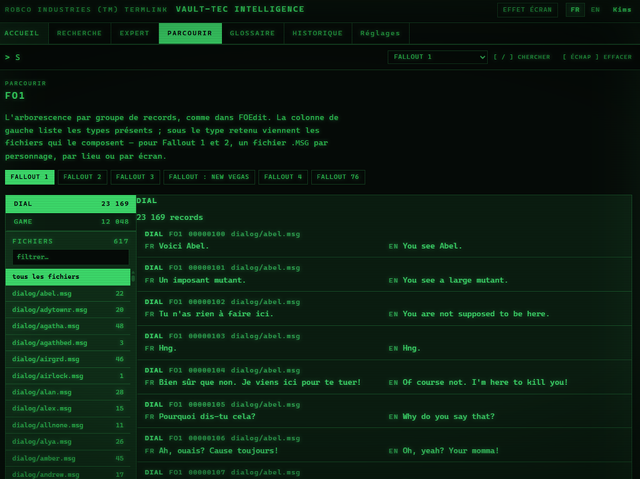The height and width of the screenshot is (479, 640).
Task: Open the FR 'Hng.' record
Action: tap(384, 343)
